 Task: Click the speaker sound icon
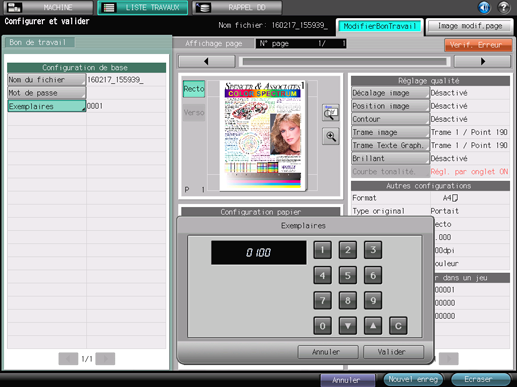coord(484,7)
